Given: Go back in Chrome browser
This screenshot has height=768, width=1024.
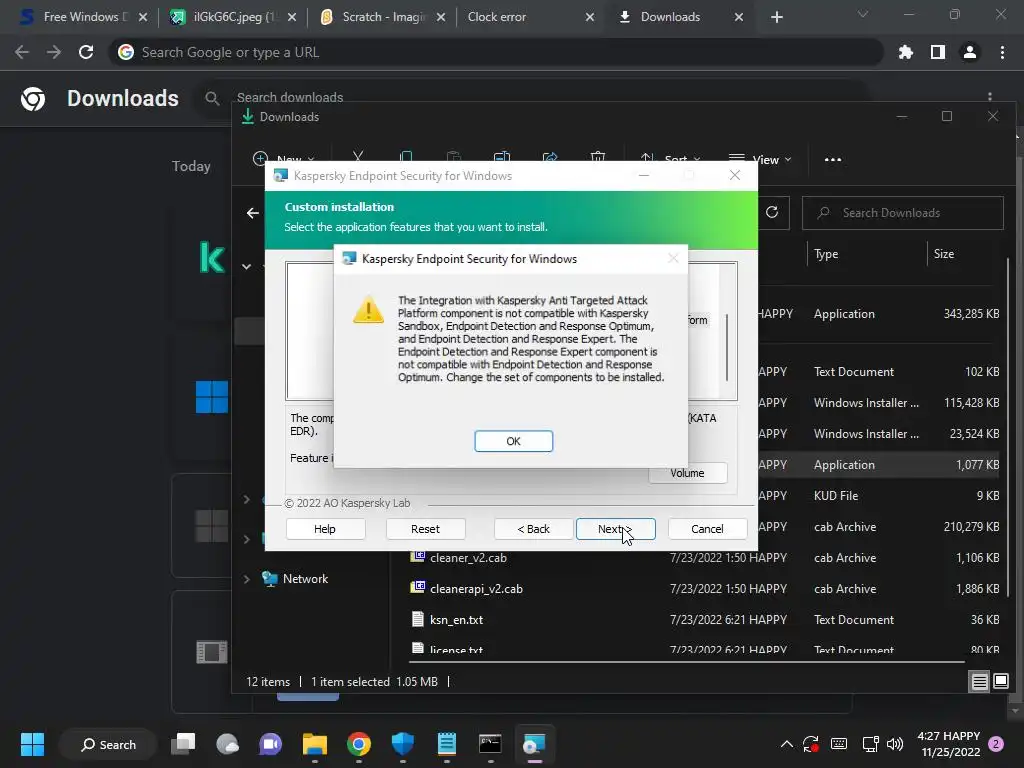Looking at the screenshot, I should point(22,52).
